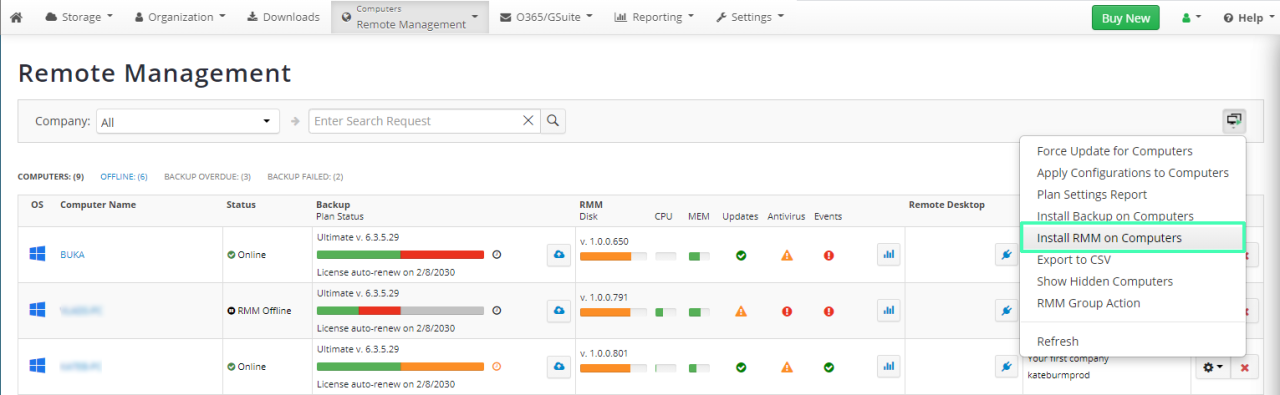Viewport: 1280px width, 395px height.
Task: Open the Help dropdown
Action: tap(1248, 18)
